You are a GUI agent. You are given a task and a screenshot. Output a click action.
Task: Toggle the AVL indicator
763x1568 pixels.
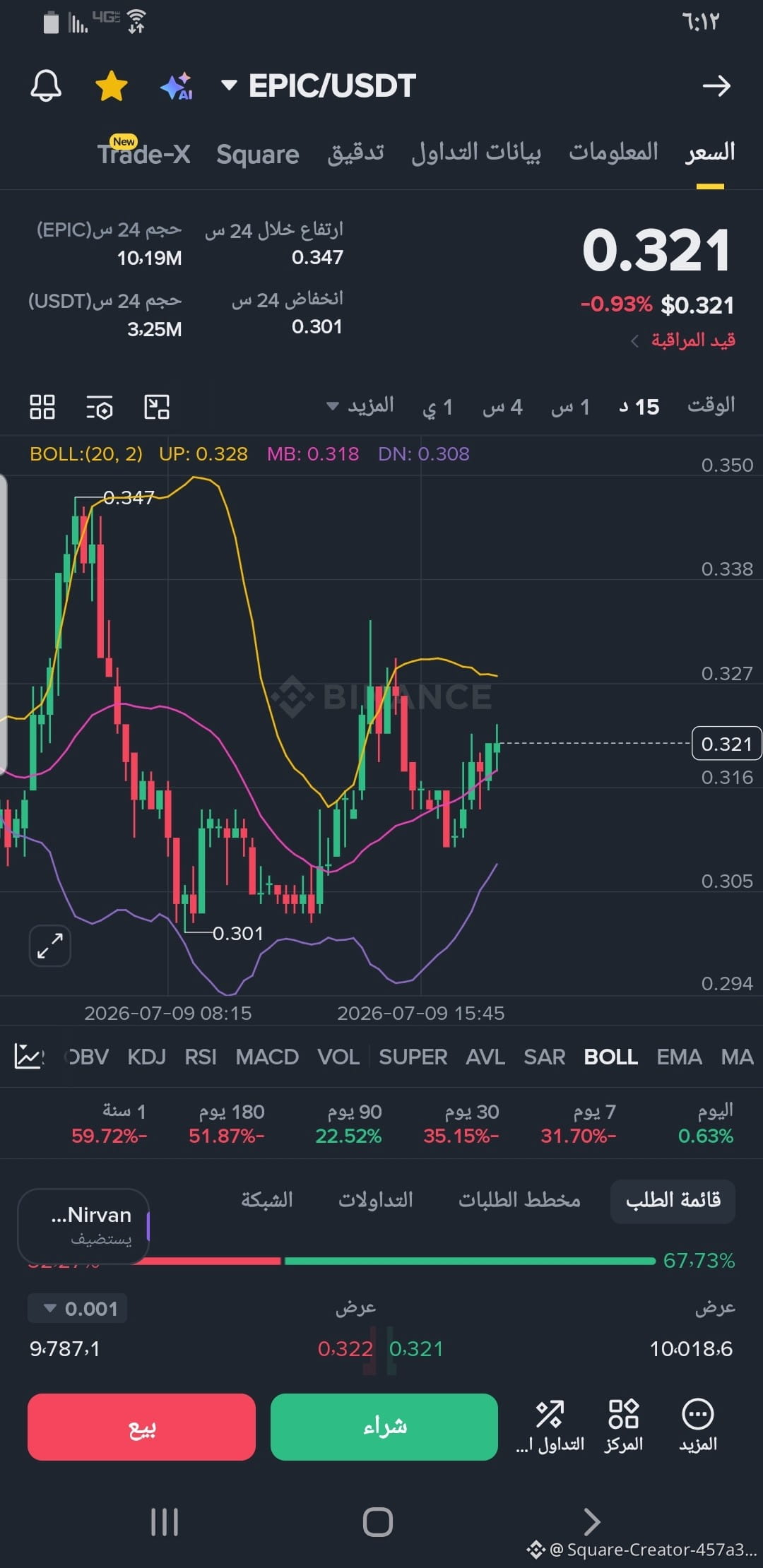click(485, 1057)
